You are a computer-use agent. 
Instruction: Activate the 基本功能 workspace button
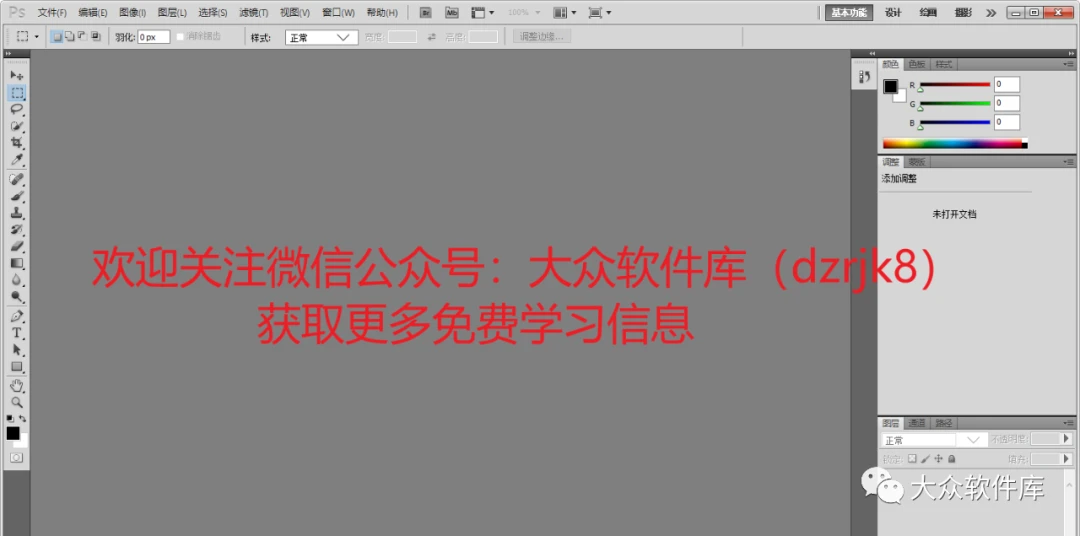849,12
